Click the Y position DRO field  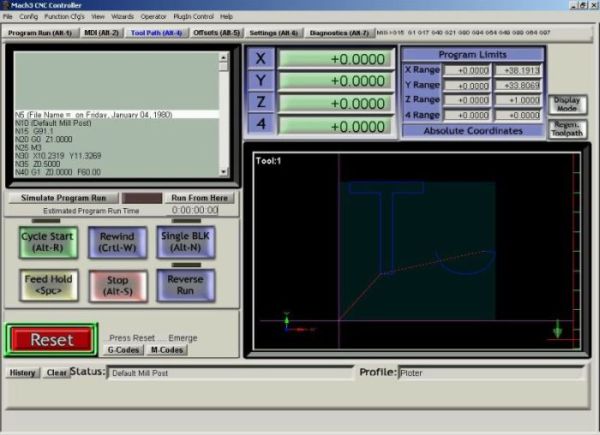pyautogui.click(x=335, y=81)
